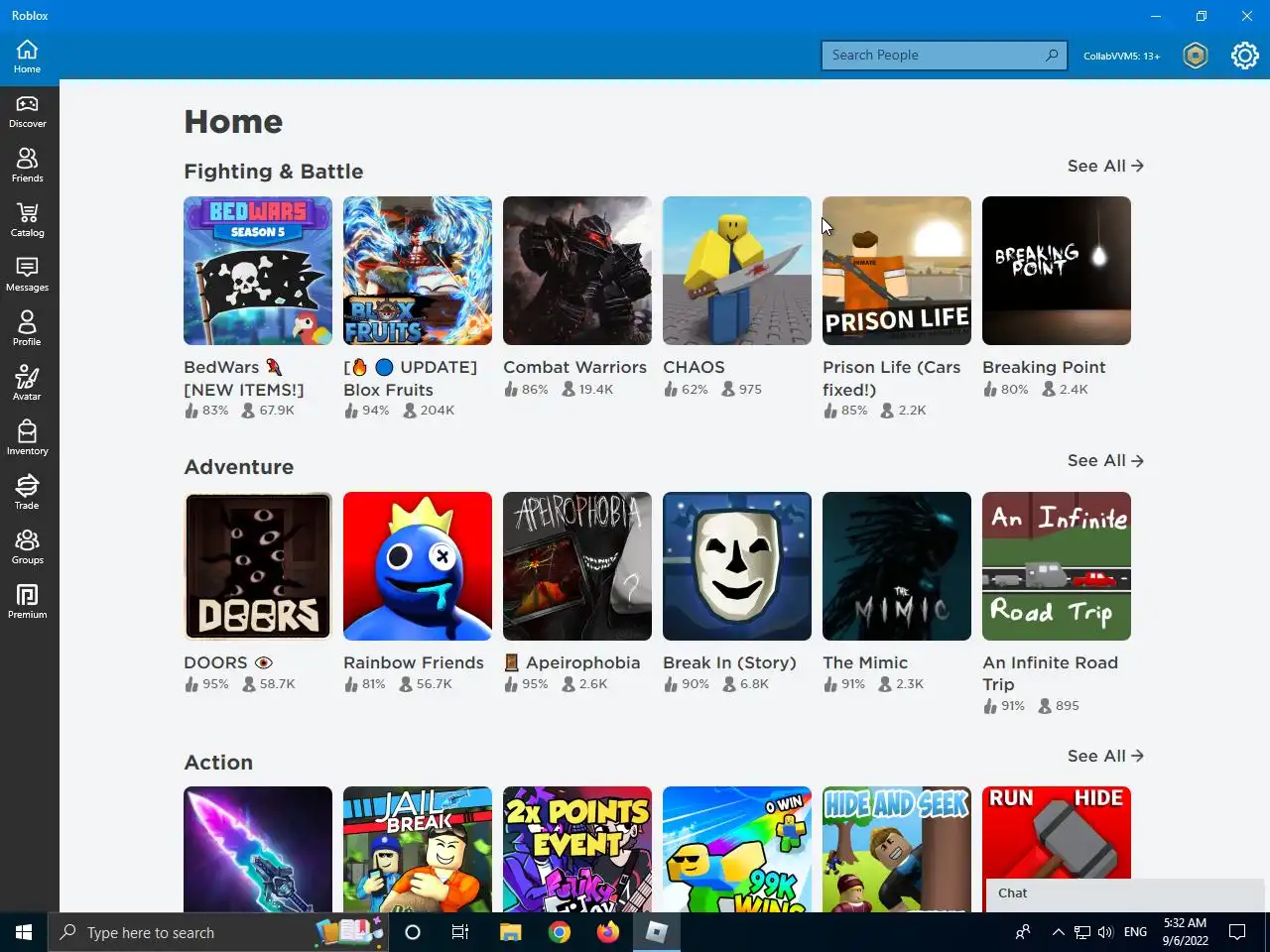Open the settings gear menu
The image size is (1270, 952).
[1244, 56]
